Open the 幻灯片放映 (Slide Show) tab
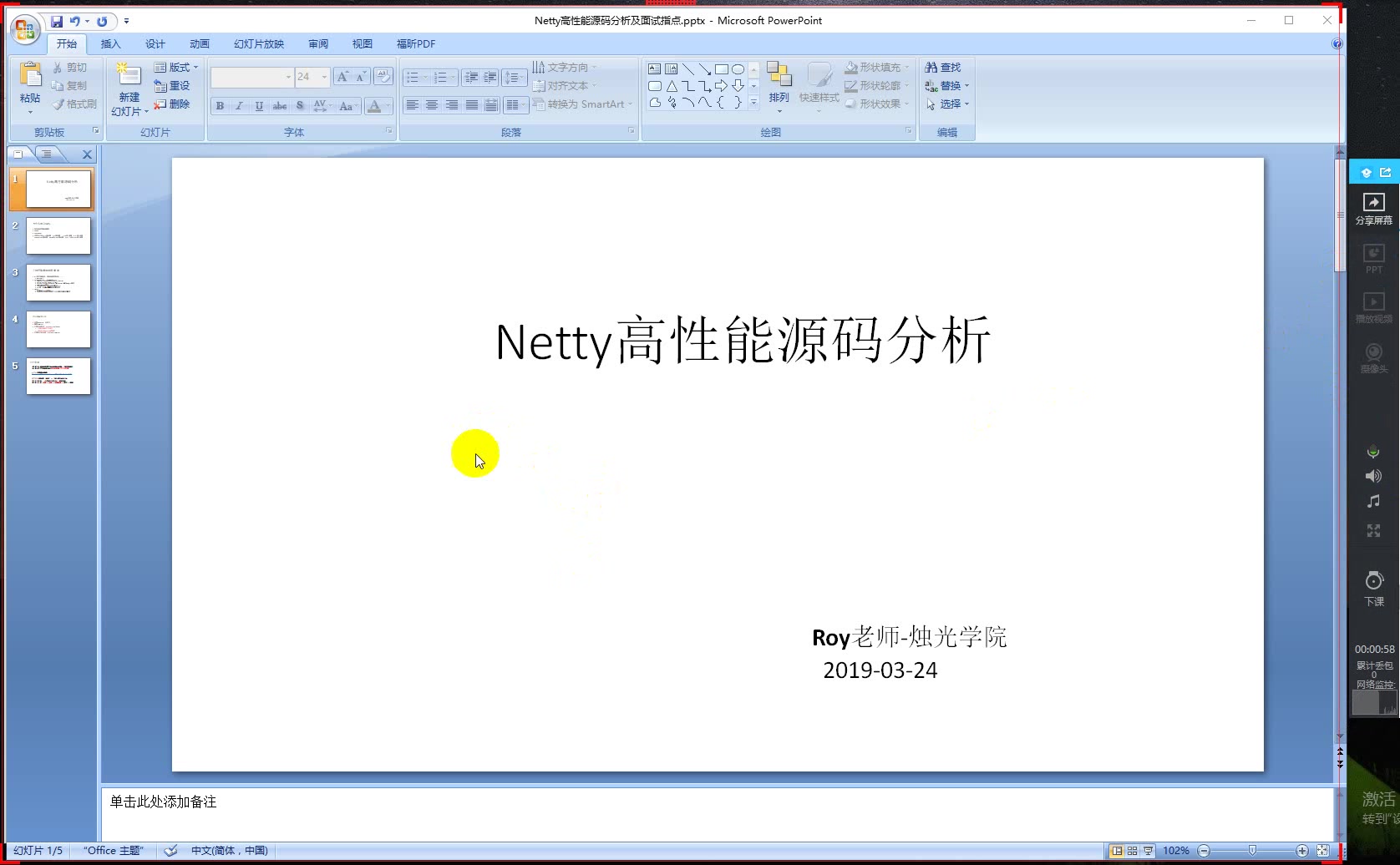1400x865 pixels. (x=259, y=44)
